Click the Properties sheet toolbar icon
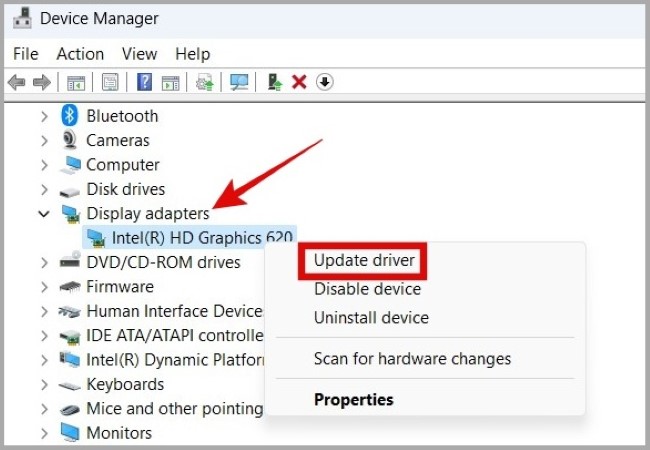 coord(110,82)
